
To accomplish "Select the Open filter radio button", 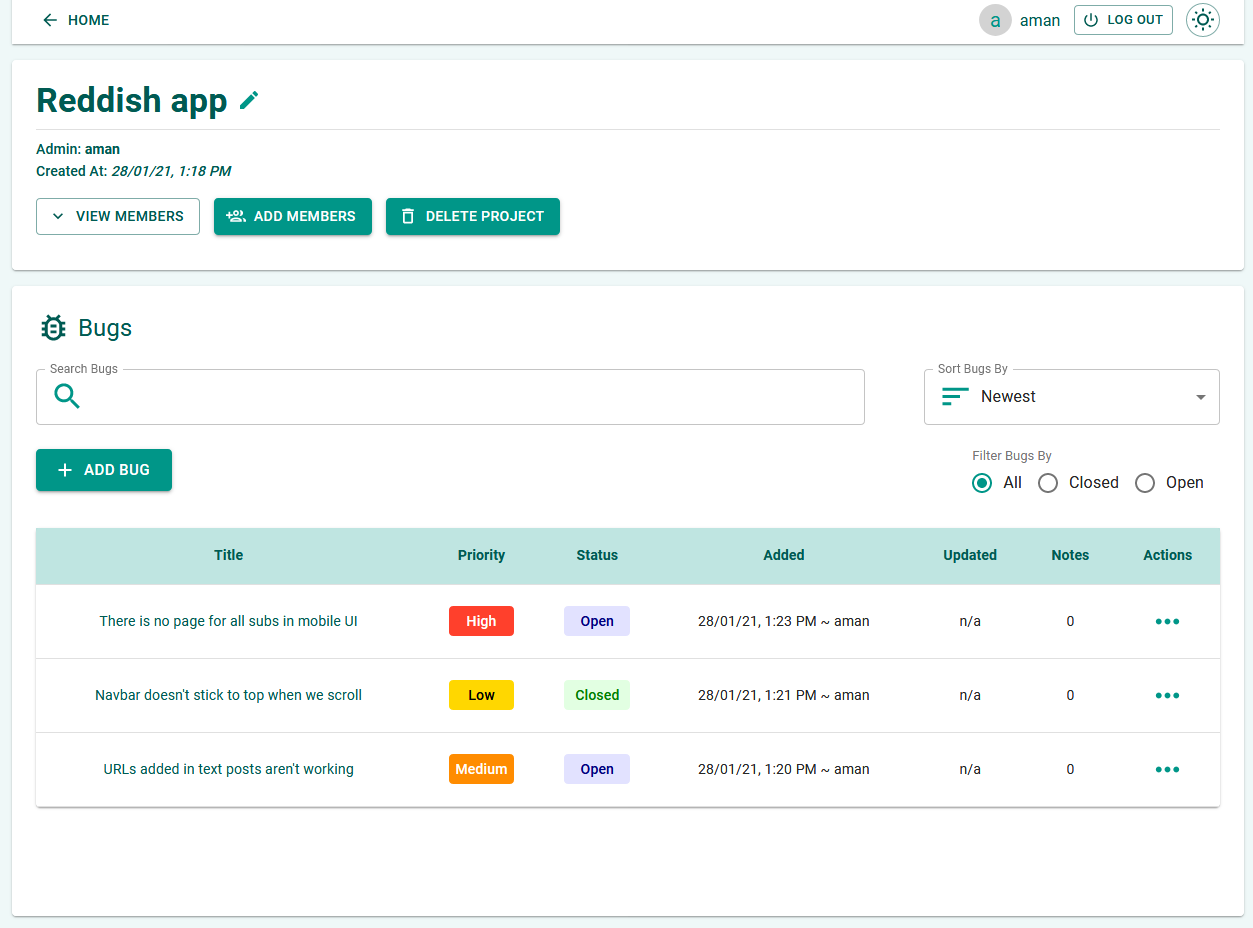I will [1144, 483].
